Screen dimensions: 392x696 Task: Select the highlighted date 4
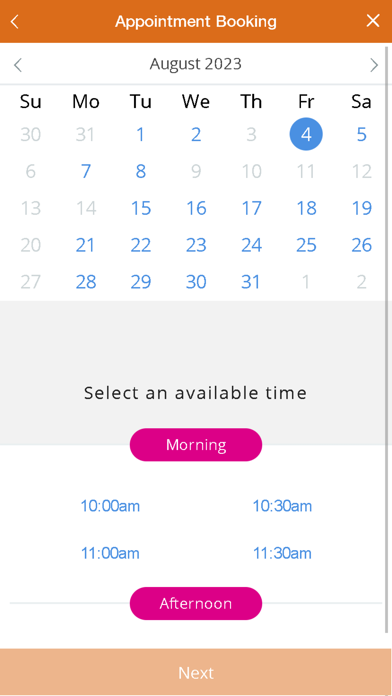[x=306, y=134]
